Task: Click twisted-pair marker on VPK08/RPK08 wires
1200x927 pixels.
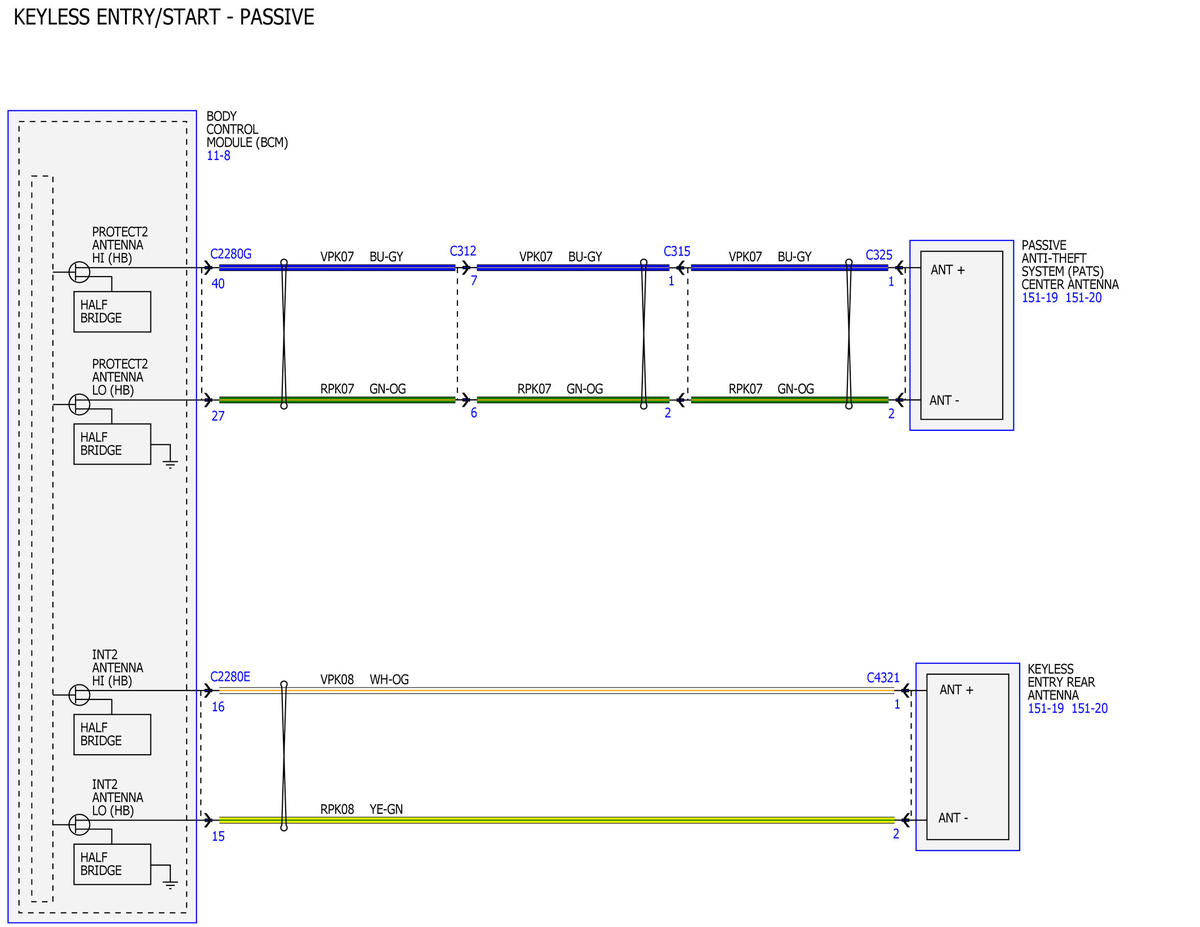Action: [284, 755]
